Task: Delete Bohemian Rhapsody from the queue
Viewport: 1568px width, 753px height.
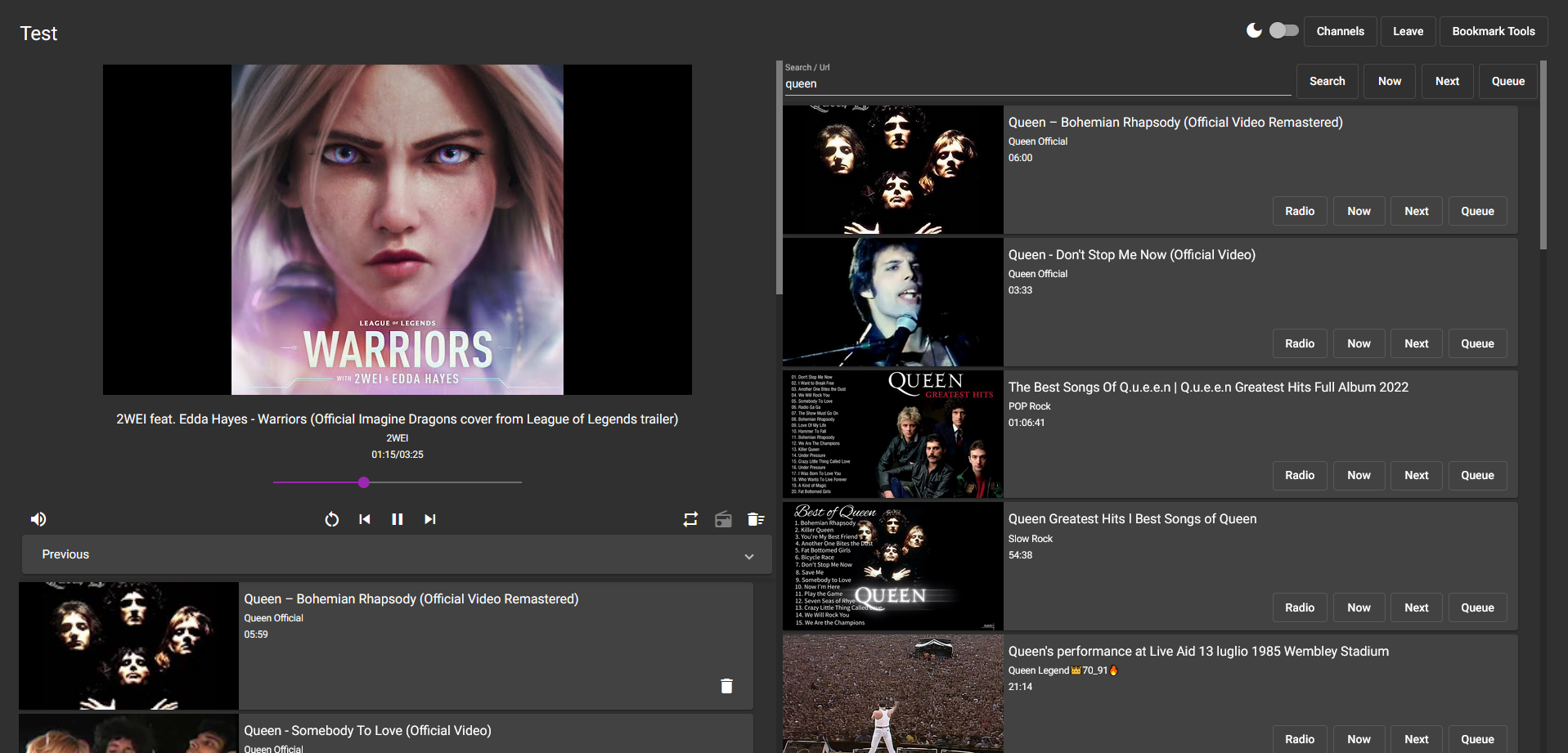Action: (x=726, y=686)
